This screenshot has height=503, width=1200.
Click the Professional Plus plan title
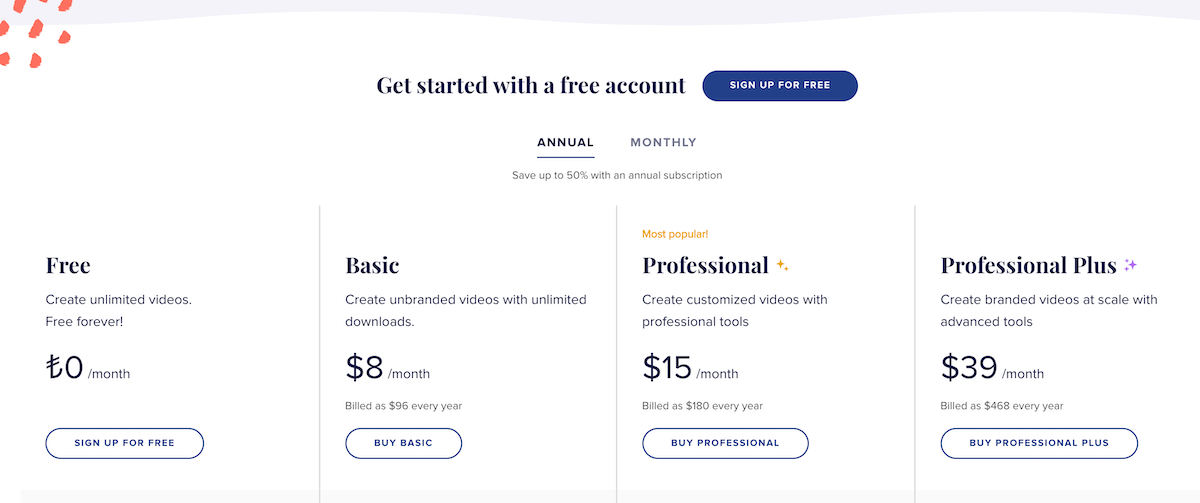pos(1028,266)
